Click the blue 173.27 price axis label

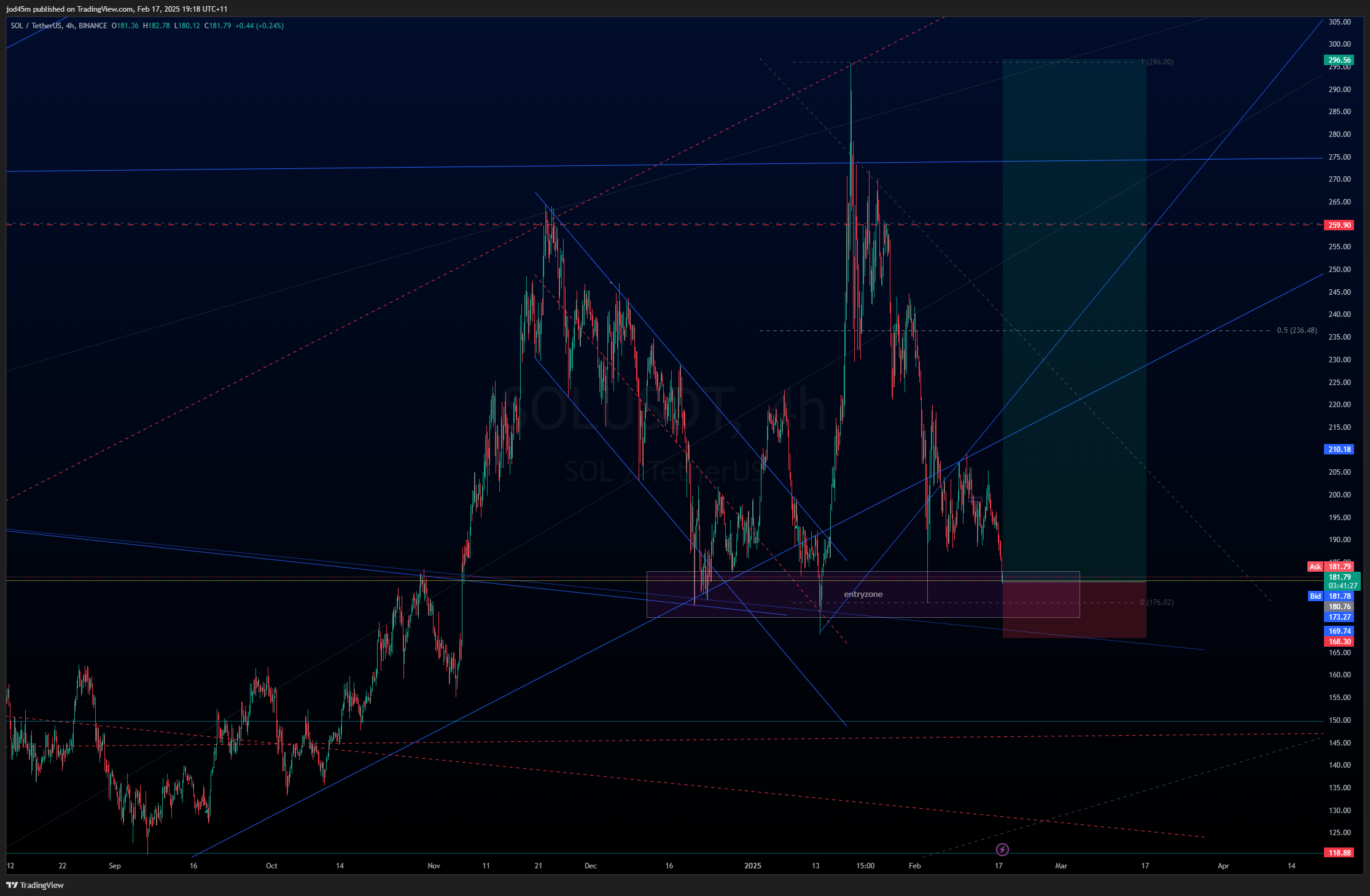pyautogui.click(x=1339, y=617)
